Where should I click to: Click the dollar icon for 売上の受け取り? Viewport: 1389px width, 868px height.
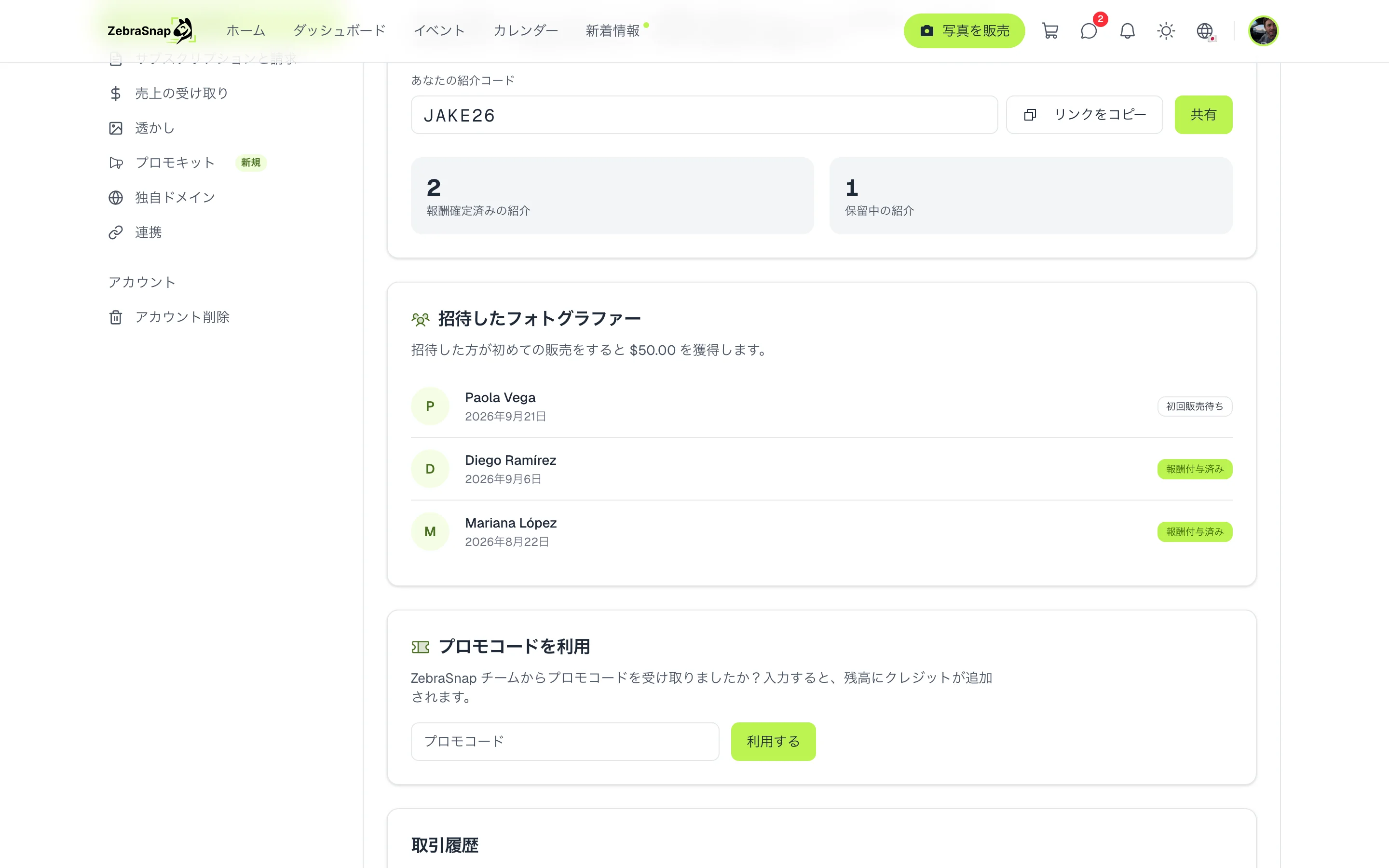(x=115, y=93)
